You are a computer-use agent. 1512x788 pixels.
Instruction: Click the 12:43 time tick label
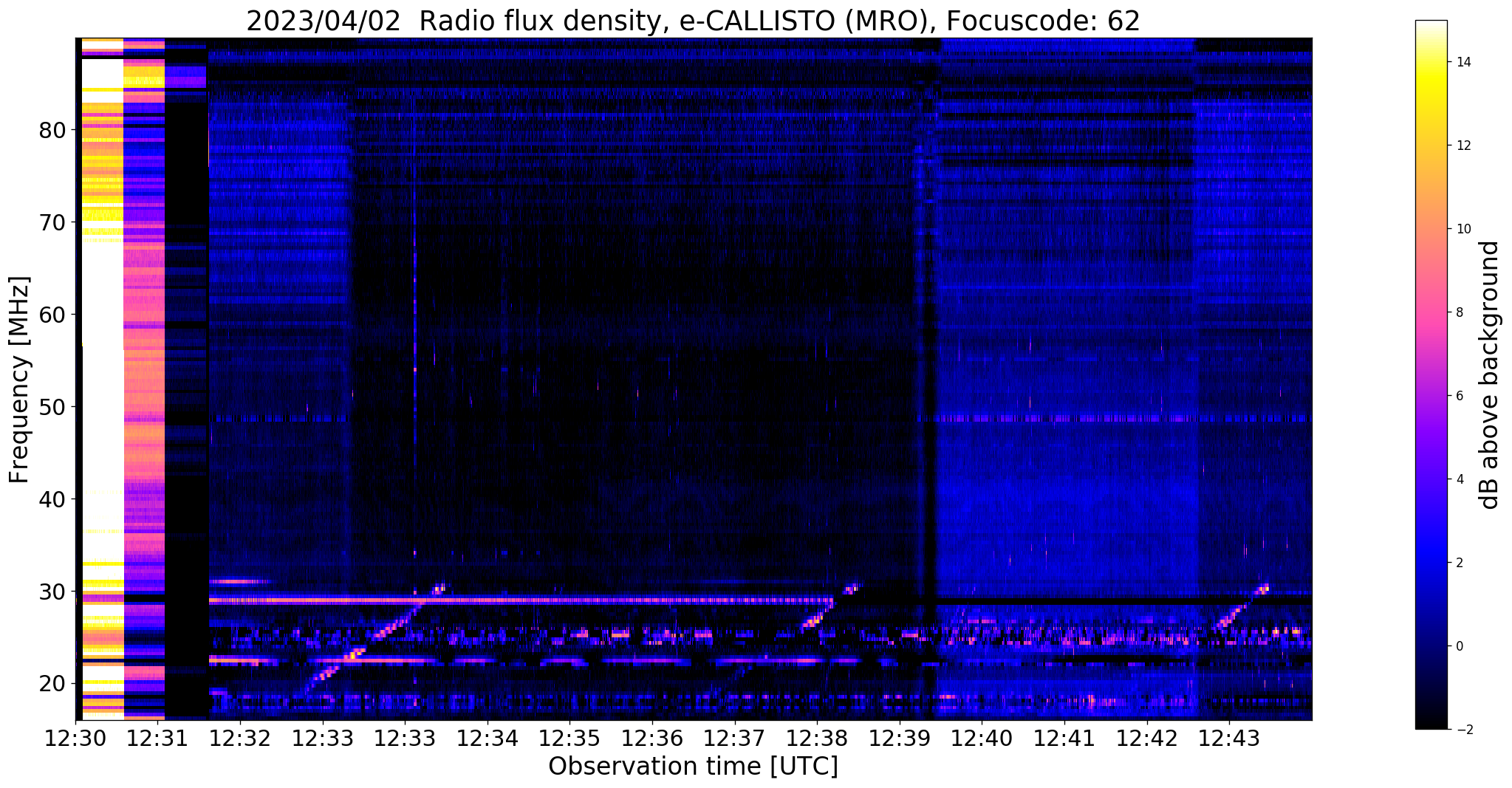pyautogui.click(x=1228, y=738)
